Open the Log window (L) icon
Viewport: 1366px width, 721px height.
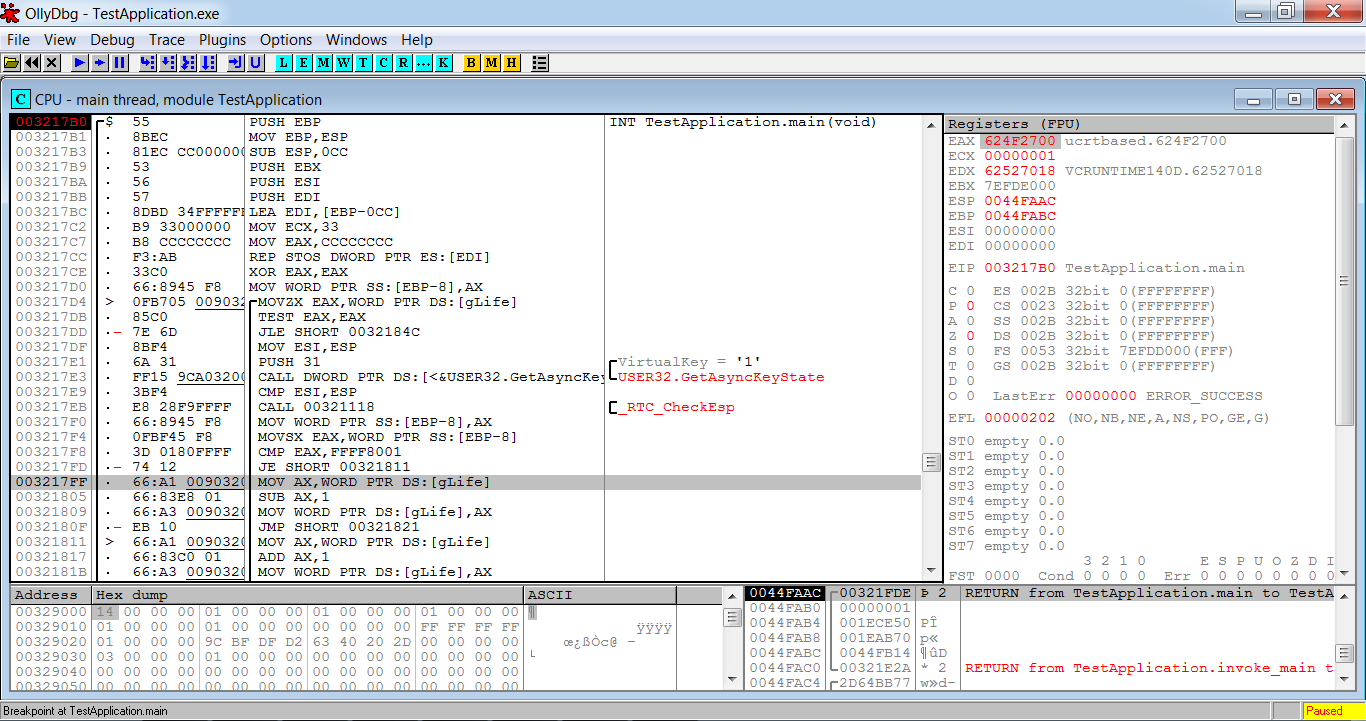click(x=284, y=63)
